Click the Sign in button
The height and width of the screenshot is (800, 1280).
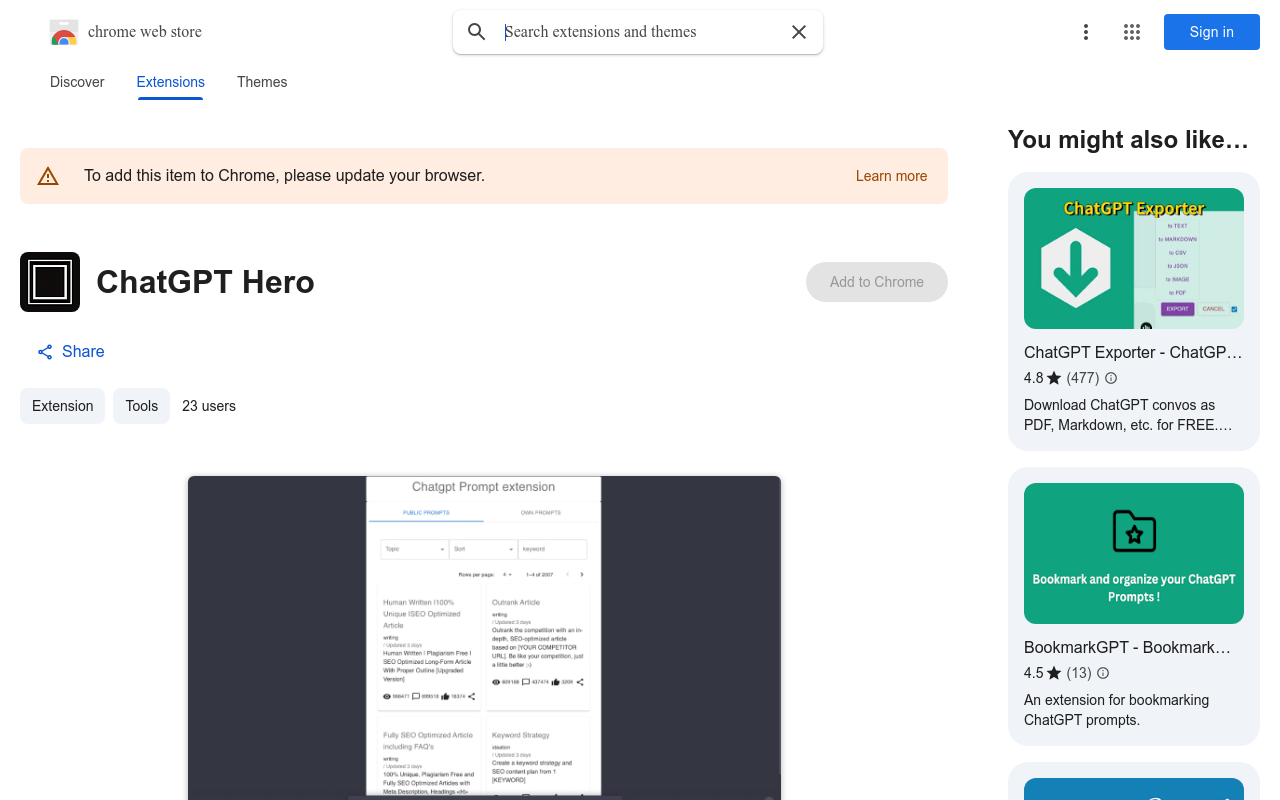pyautogui.click(x=1212, y=32)
